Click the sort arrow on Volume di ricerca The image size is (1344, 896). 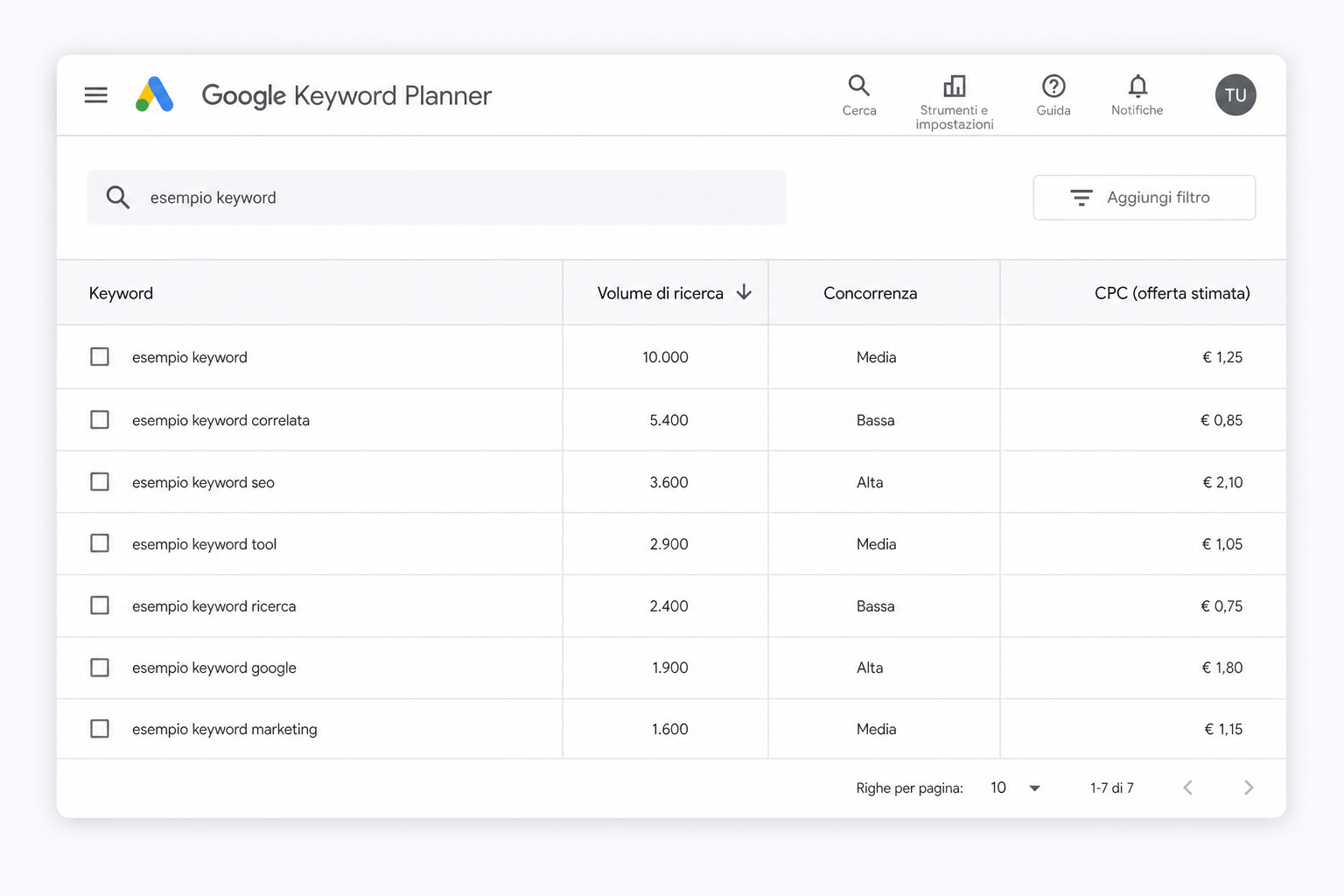[x=744, y=292]
